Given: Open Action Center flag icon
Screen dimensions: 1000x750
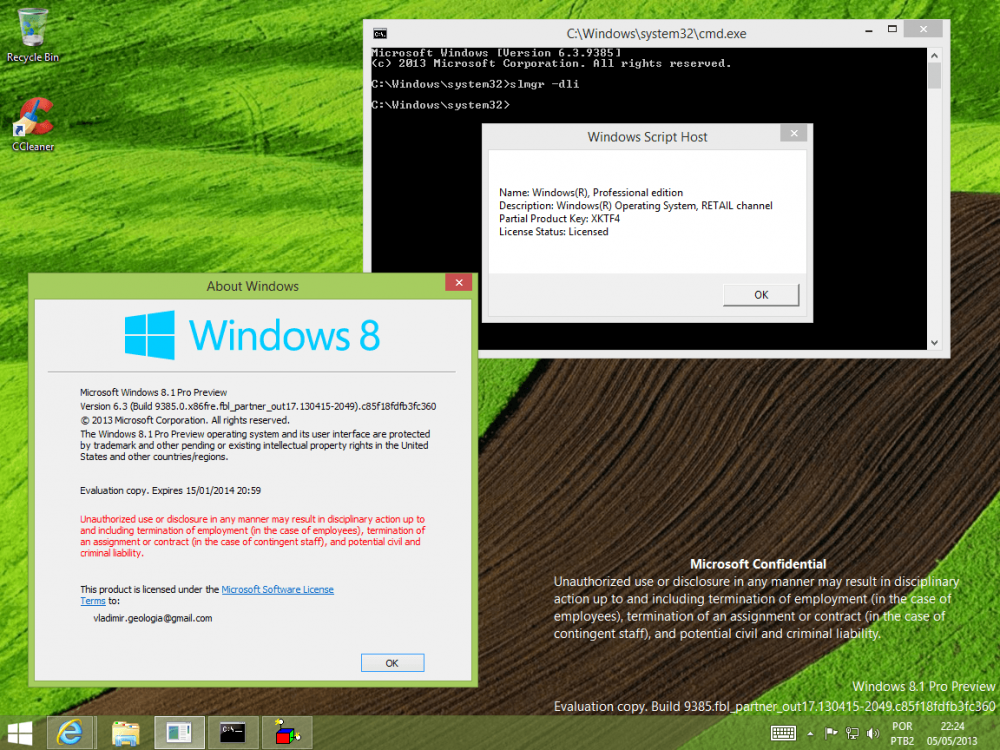Looking at the screenshot, I should tap(830, 733).
